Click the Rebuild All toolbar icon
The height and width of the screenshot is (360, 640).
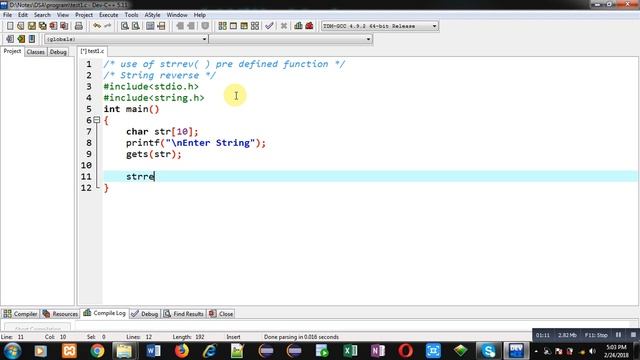[255, 26]
